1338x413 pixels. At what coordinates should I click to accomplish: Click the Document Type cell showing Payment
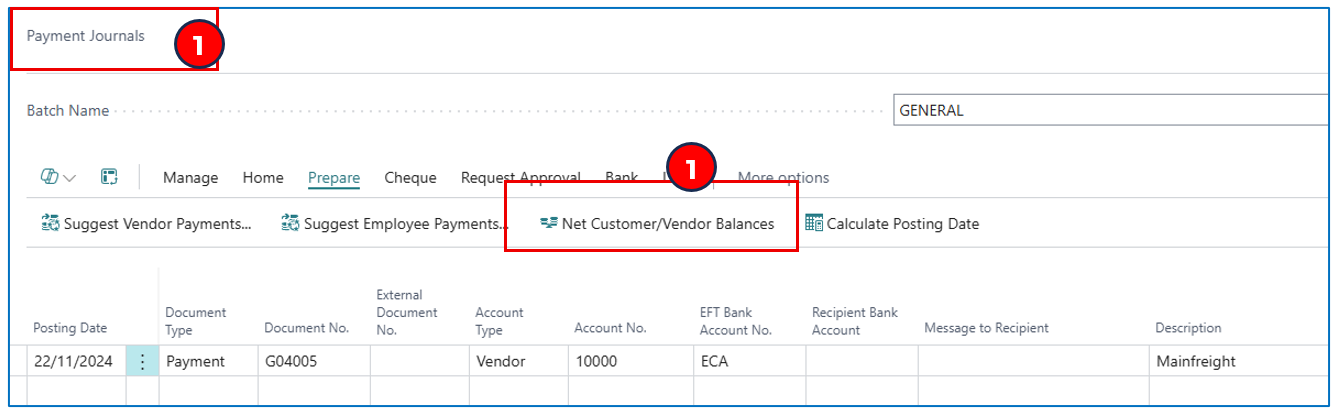pyautogui.click(x=196, y=361)
